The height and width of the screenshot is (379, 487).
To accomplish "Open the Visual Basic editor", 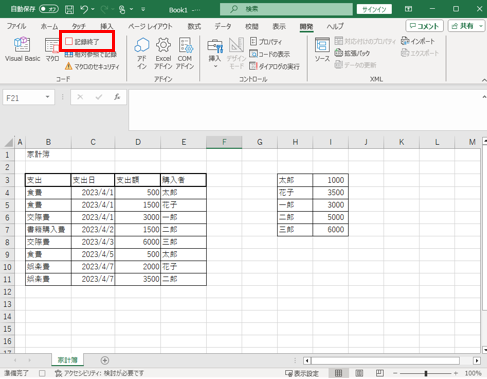I will (x=22, y=49).
